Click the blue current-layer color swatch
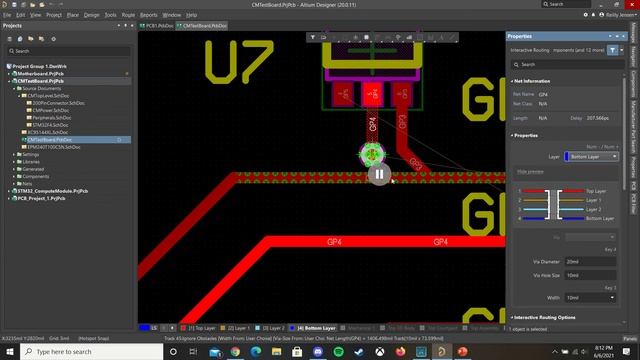This screenshot has width=640, height=360. click(x=144, y=328)
